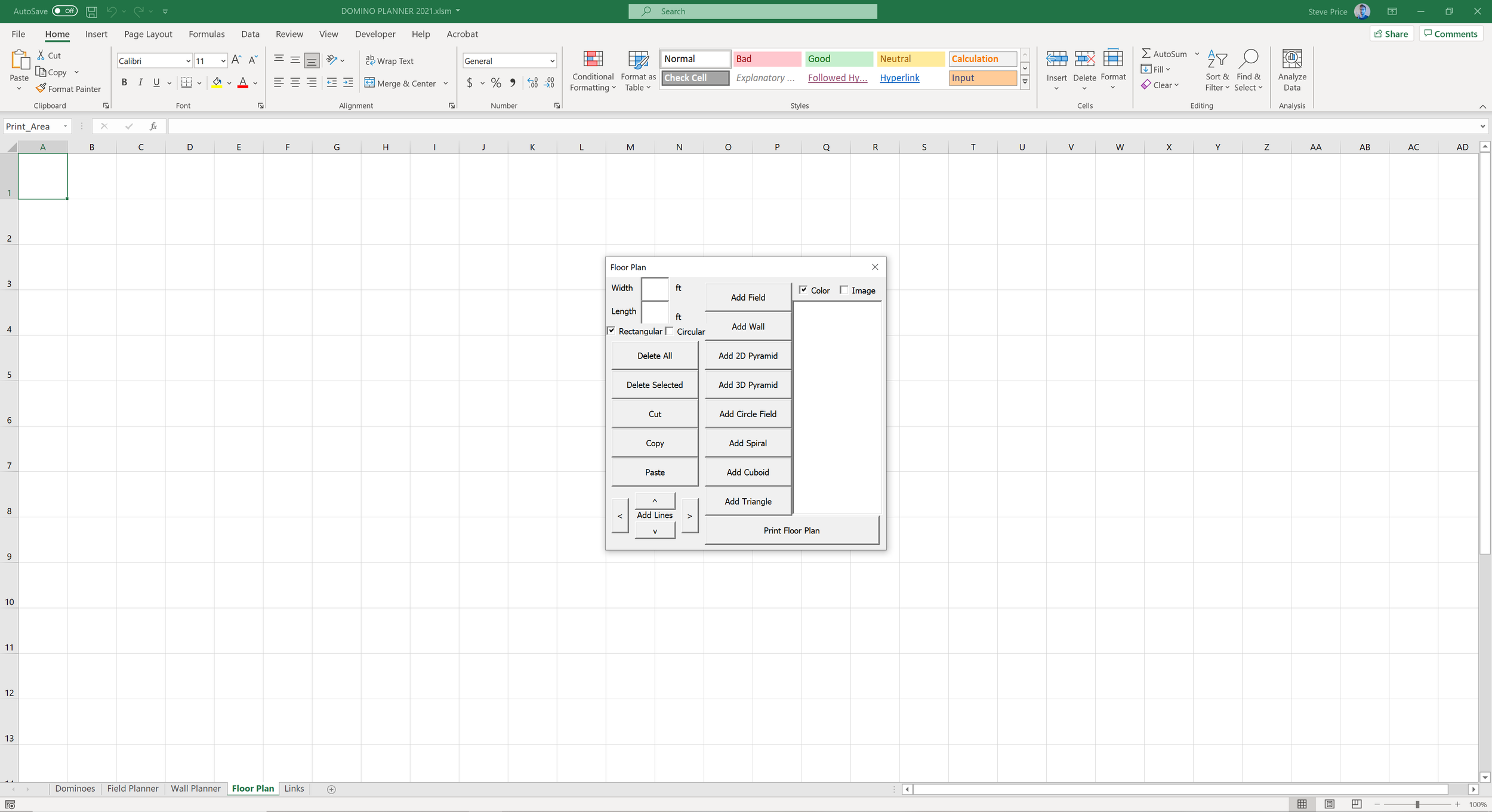Viewport: 1492px width, 812px height.
Task: Check the Image checkbox
Action: click(x=843, y=290)
